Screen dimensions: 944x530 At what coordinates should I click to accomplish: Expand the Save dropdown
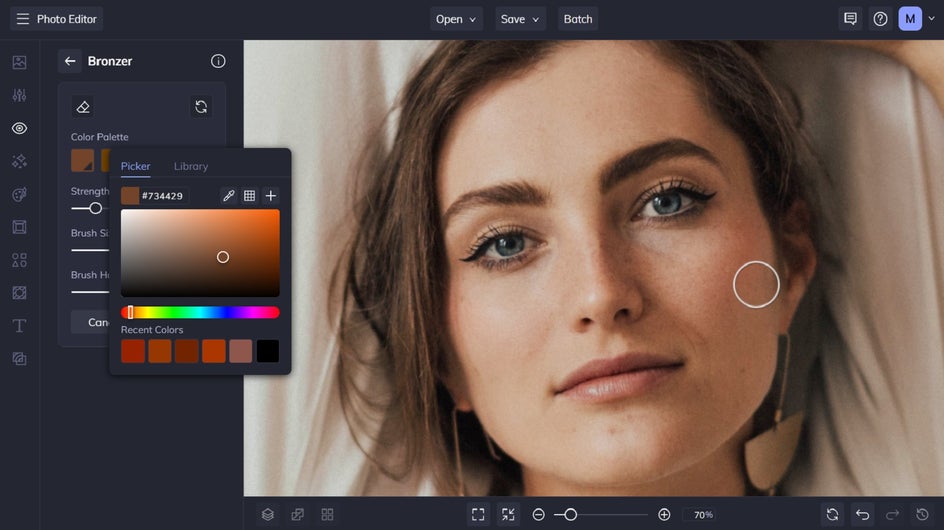click(520, 19)
